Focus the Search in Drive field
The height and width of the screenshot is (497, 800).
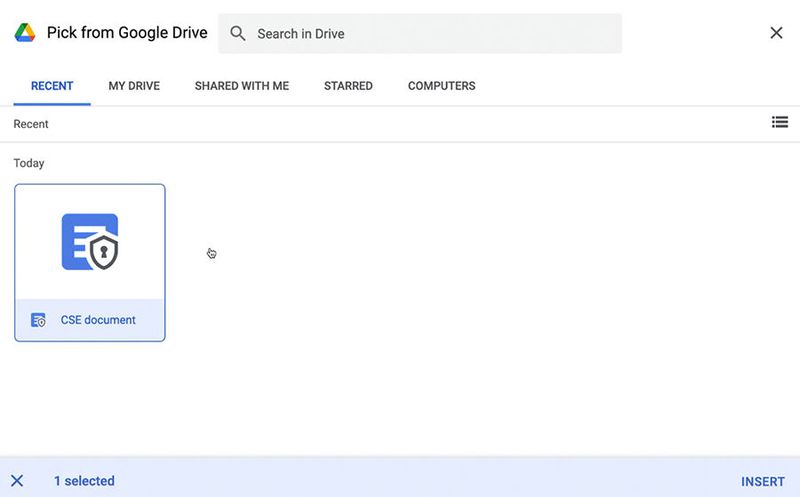(420, 34)
